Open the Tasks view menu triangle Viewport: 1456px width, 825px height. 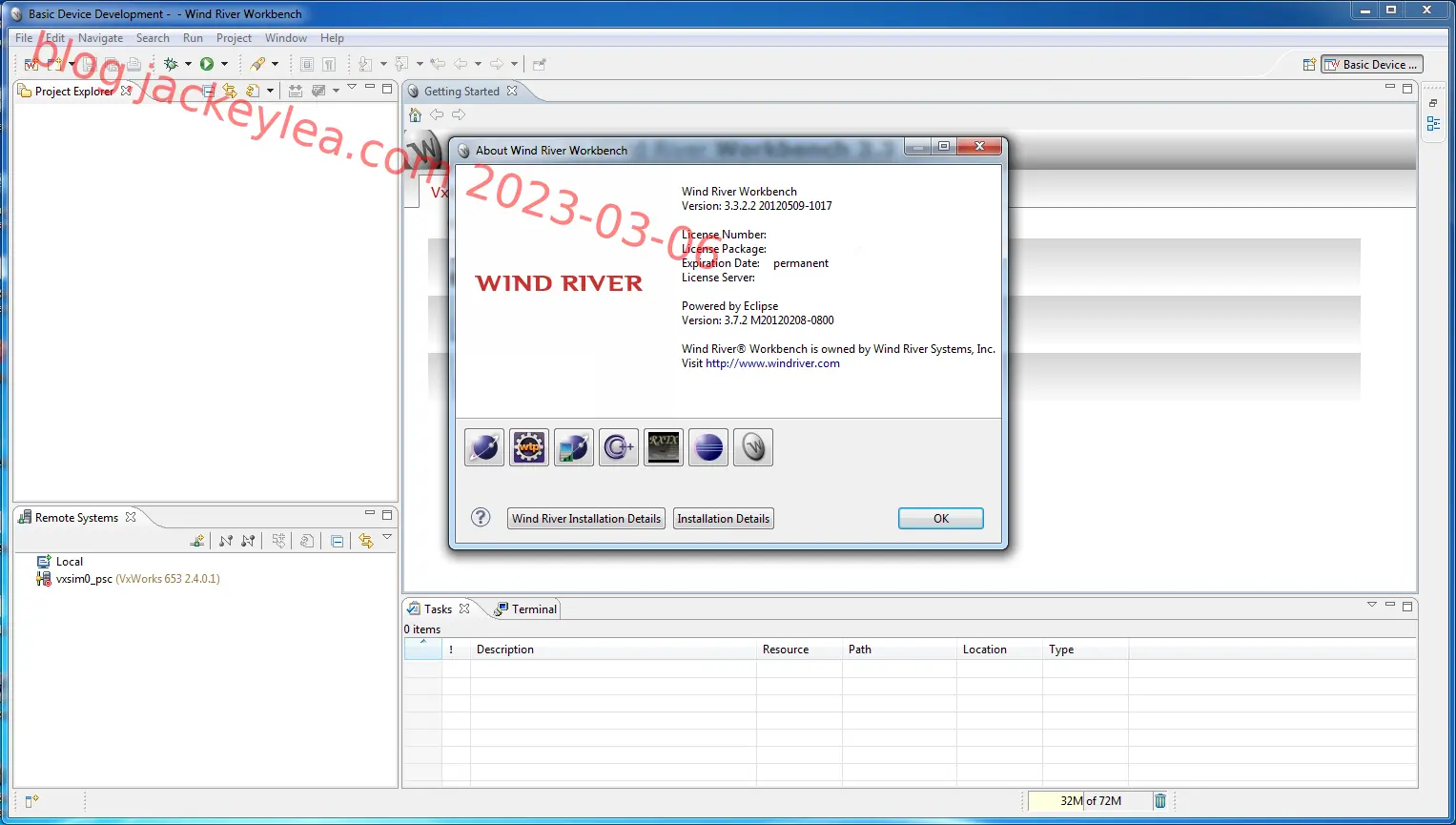coord(1372,605)
